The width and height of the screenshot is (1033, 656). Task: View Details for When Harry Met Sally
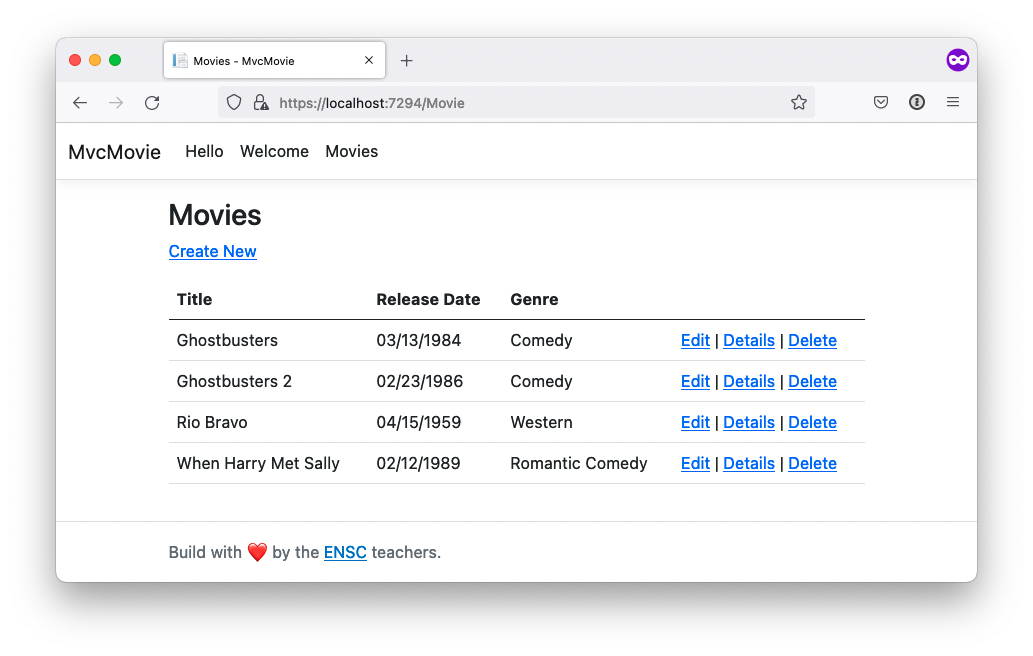(748, 464)
